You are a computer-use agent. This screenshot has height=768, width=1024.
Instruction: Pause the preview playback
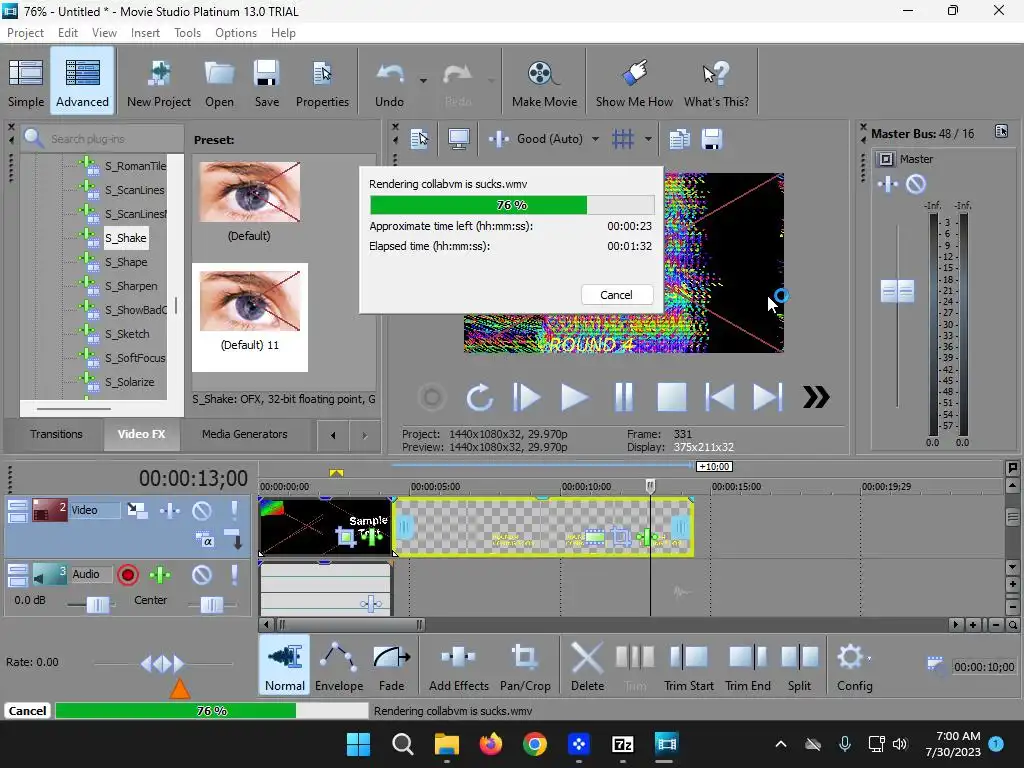(624, 397)
